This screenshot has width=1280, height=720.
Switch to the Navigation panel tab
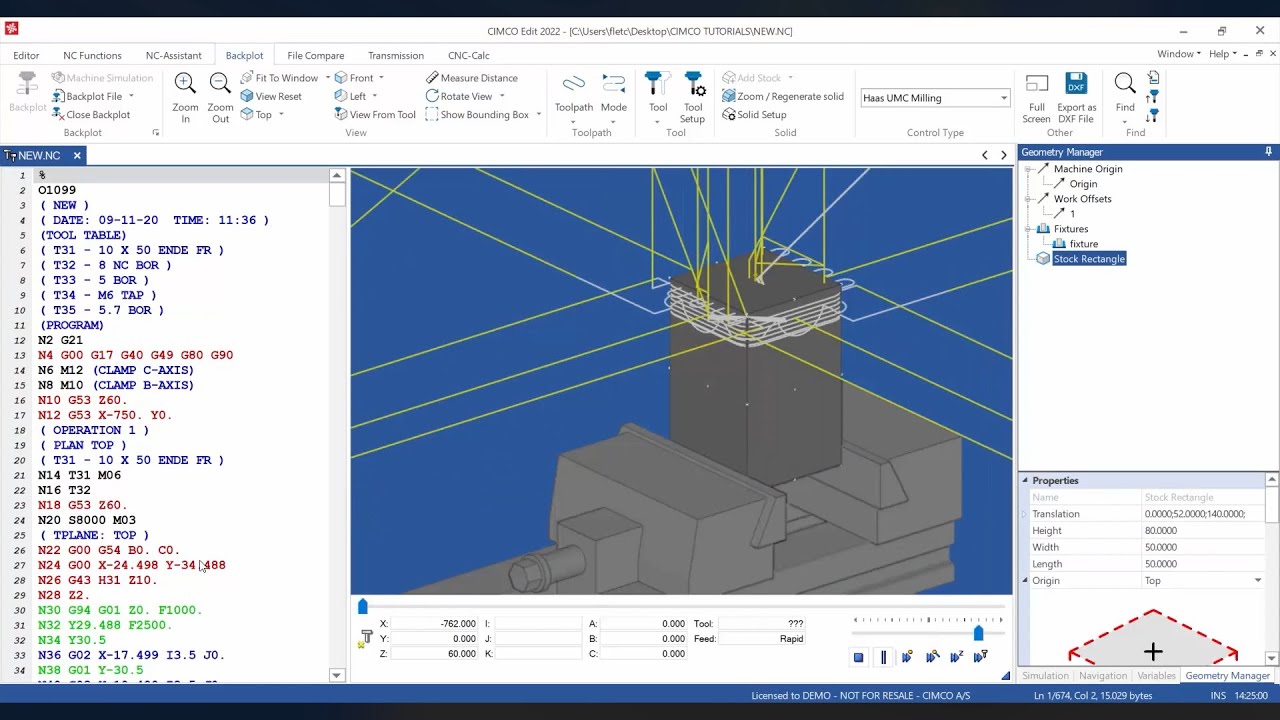click(1103, 676)
